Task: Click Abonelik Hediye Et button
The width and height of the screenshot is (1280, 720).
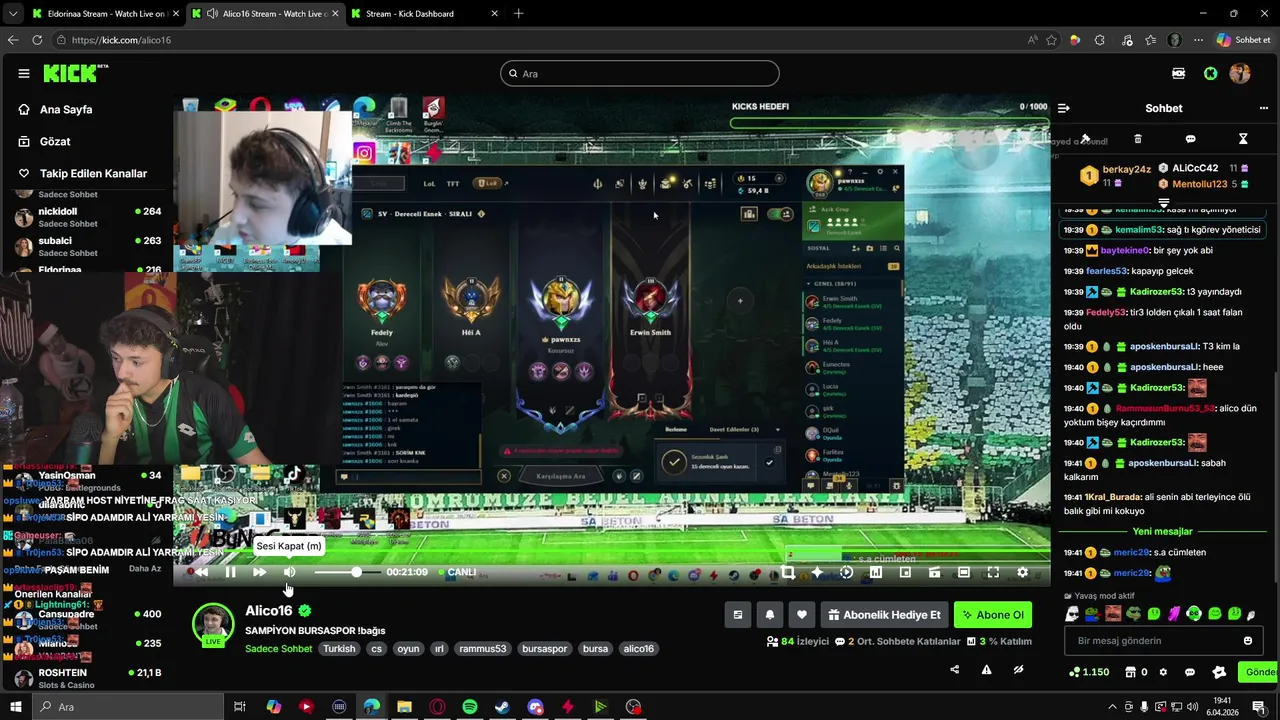Action: [884, 615]
